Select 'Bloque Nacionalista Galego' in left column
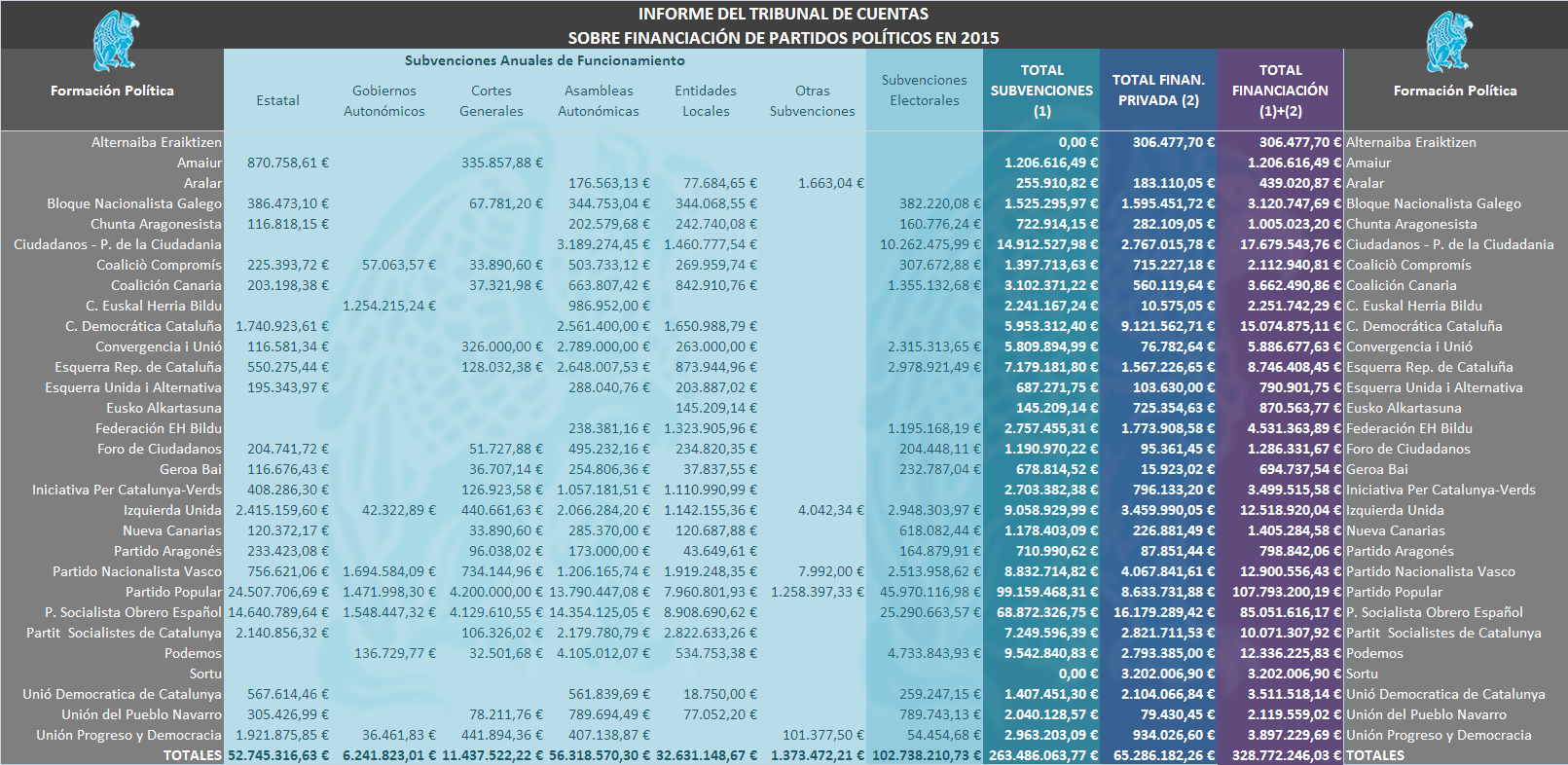The image size is (1568, 765). coord(134,203)
